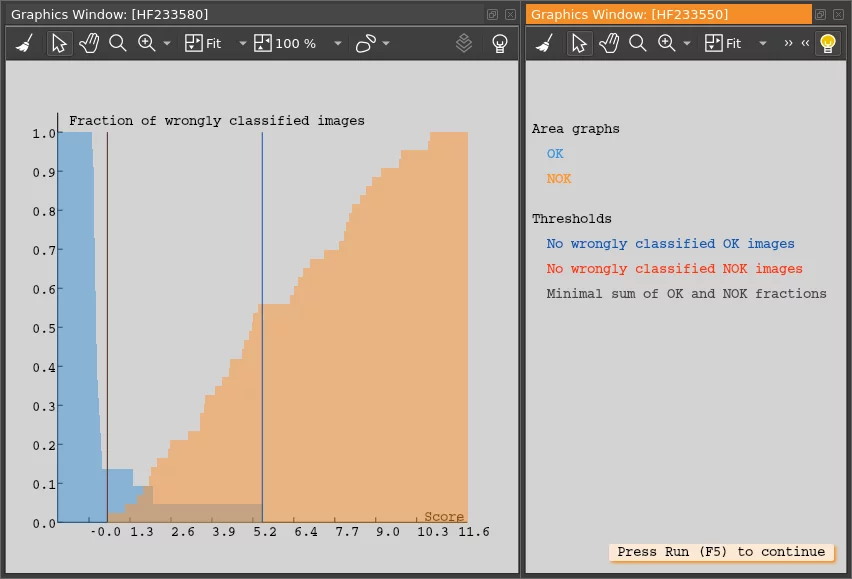
Task: Click the Fit window size button in left window
Action: (x=203, y=44)
